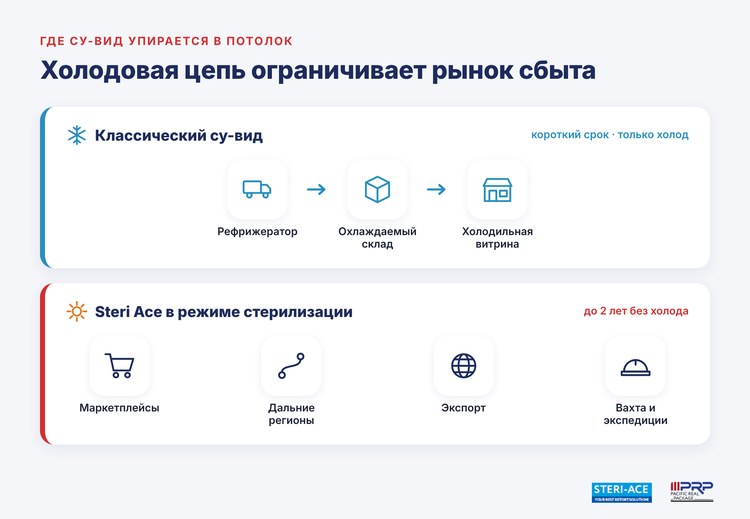Click the snowflake icon beside Классический су-вид

point(77,135)
